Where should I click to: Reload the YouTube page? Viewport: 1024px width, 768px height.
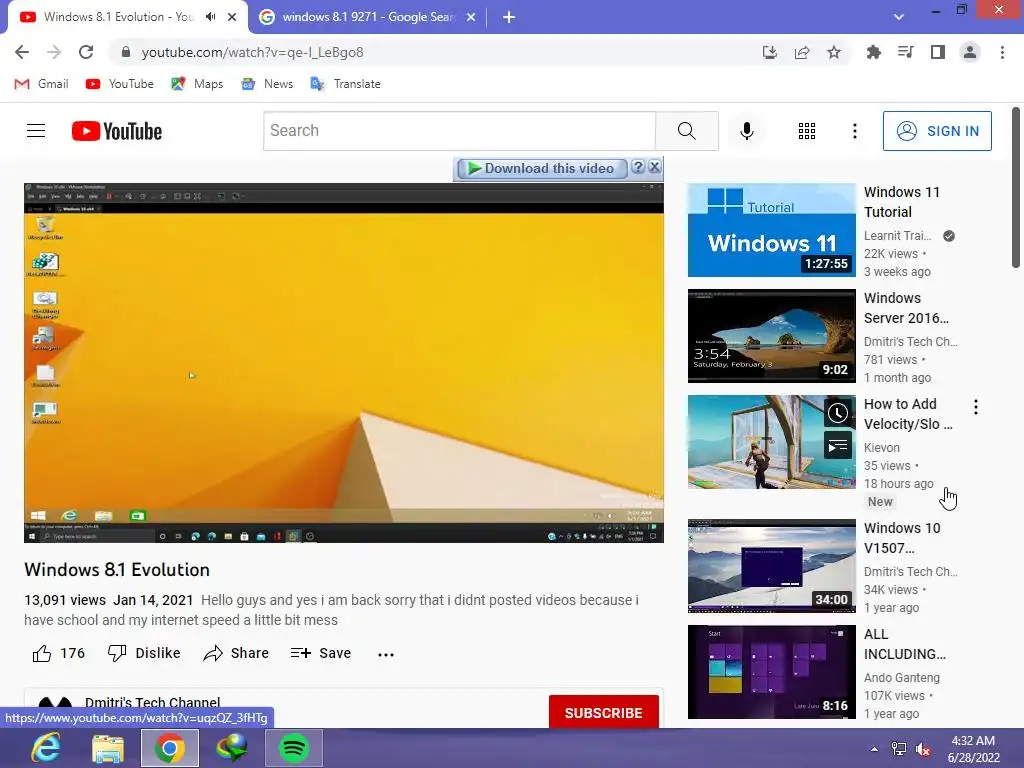86,52
